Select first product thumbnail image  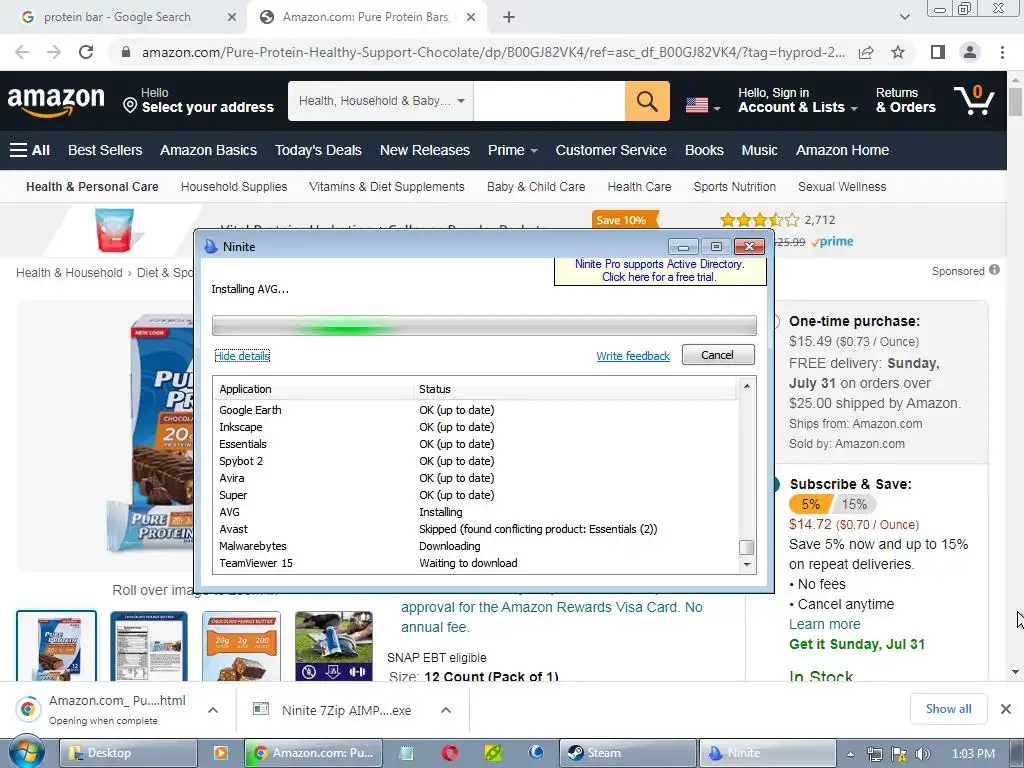tap(56, 647)
